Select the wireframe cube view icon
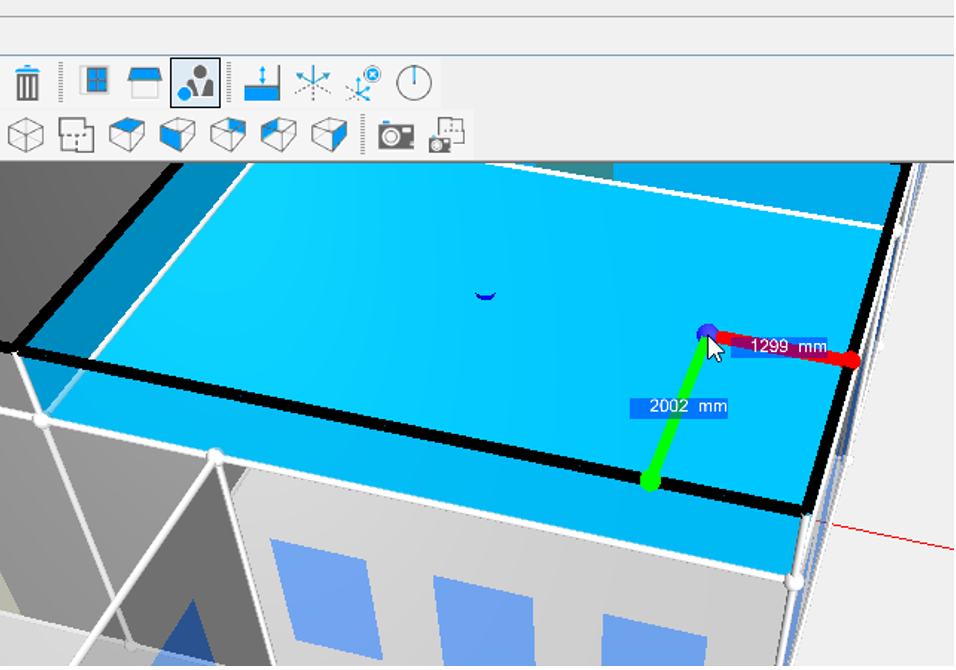The width and height of the screenshot is (956, 670). (26, 134)
